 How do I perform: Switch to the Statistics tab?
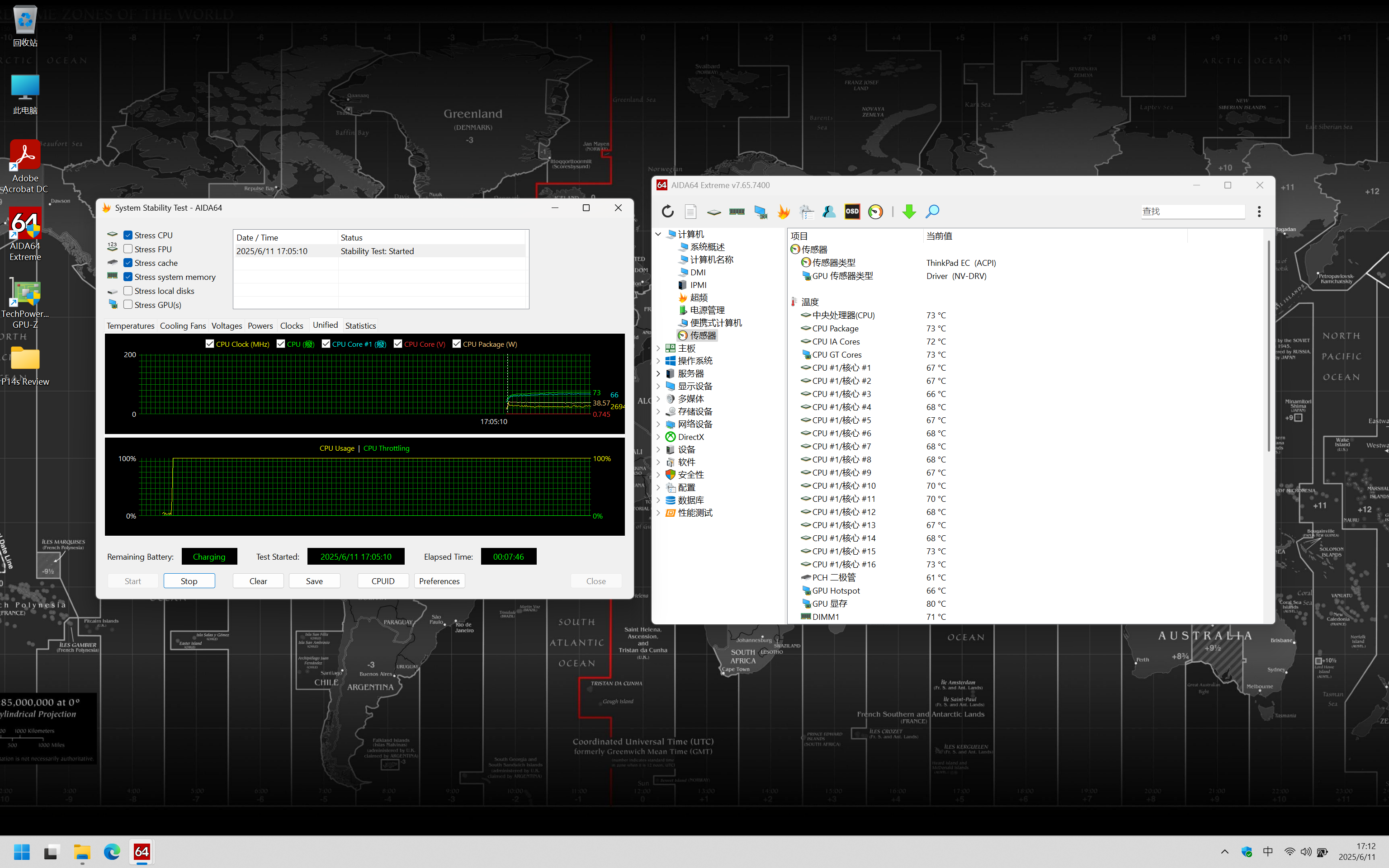click(360, 325)
